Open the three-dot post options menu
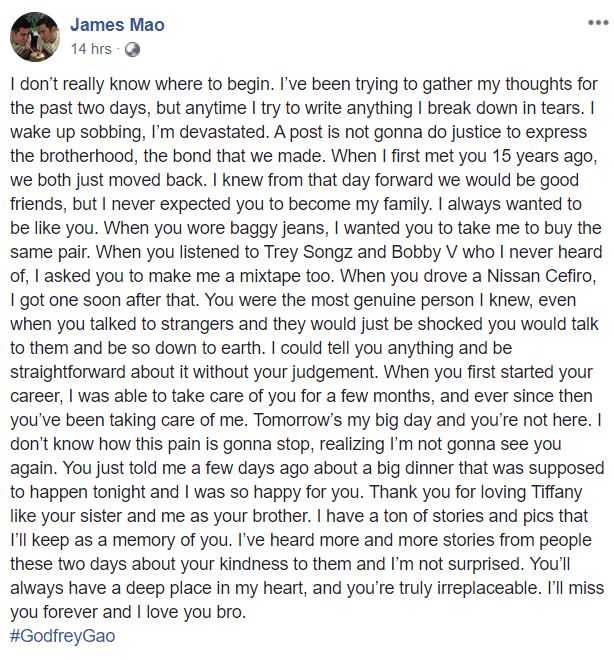This screenshot has width=614, height=660. pos(592,21)
